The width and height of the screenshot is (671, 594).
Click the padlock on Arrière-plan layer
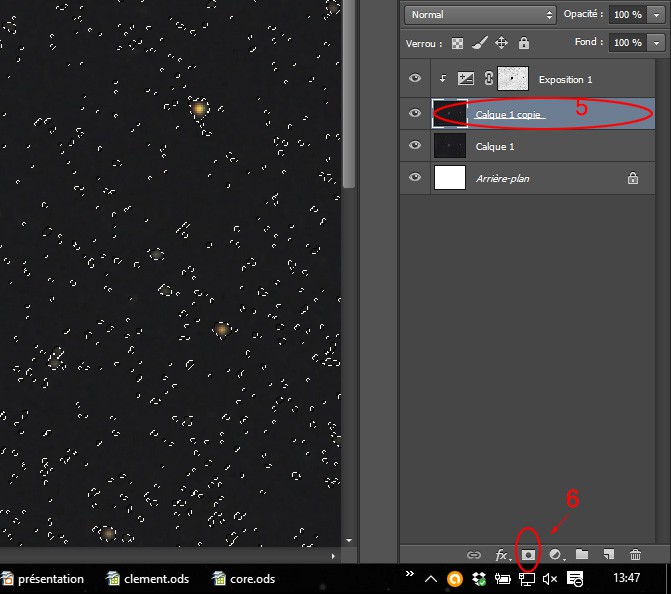(x=633, y=178)
